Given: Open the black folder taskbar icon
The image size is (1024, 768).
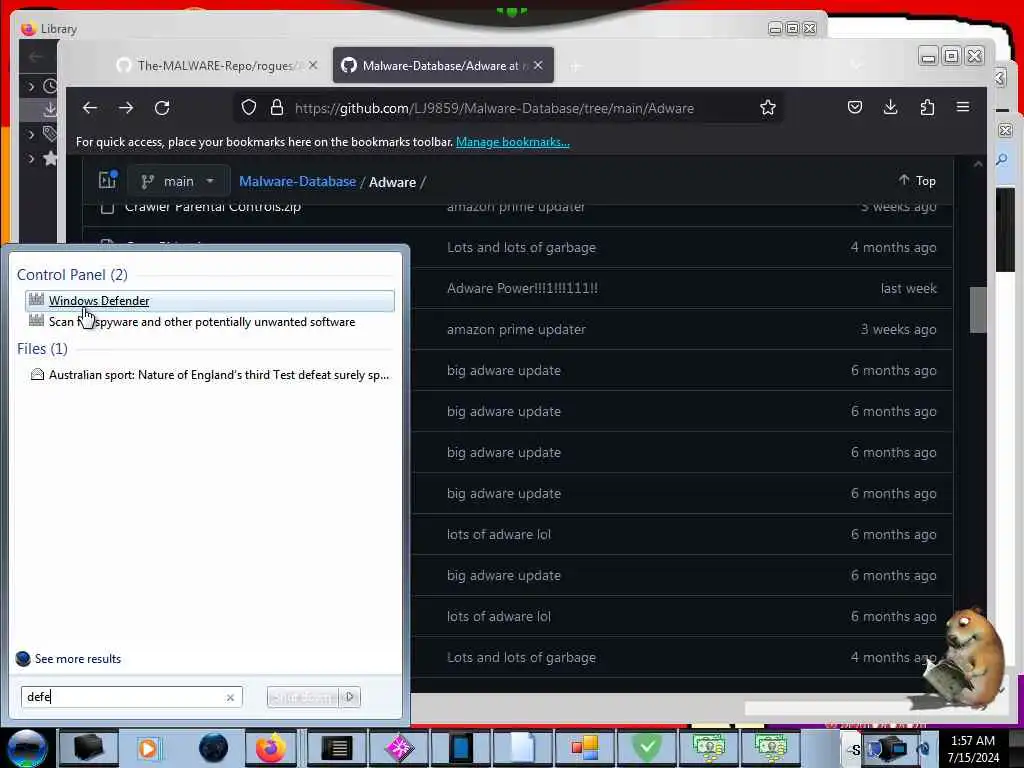Looking at the screenshot, I should [x=88, y=748].
